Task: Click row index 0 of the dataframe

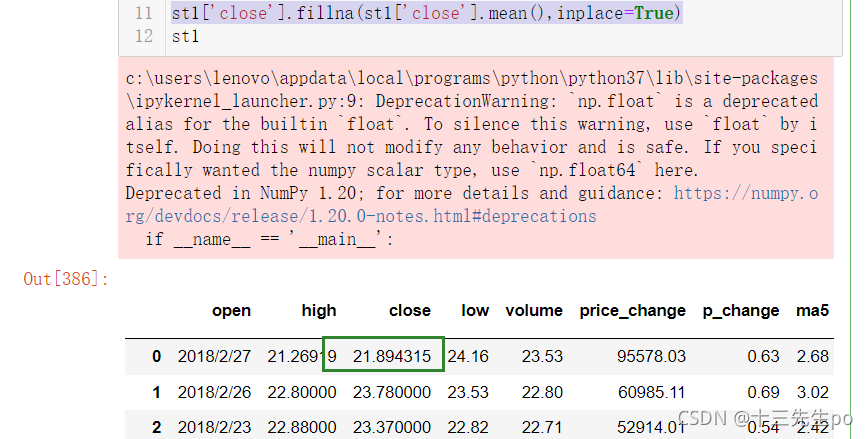Action: (157, 356)
